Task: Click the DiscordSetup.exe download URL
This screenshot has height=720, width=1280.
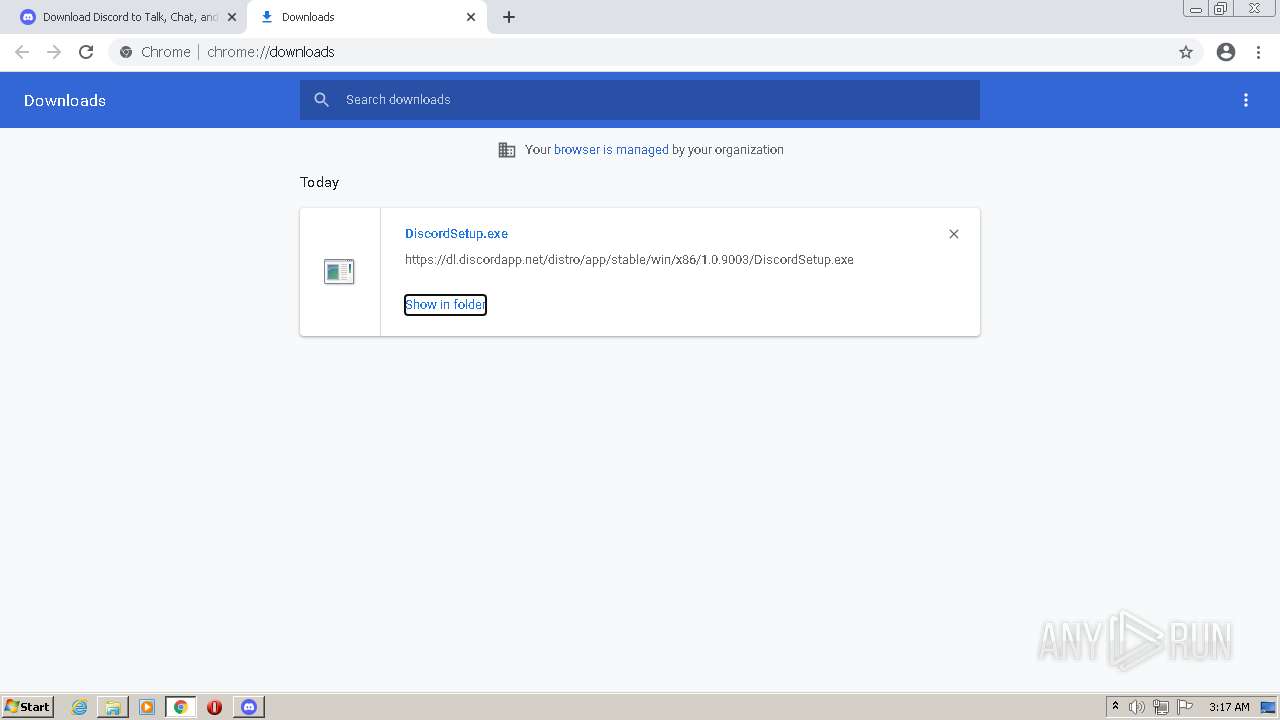Action: (629, 260)
